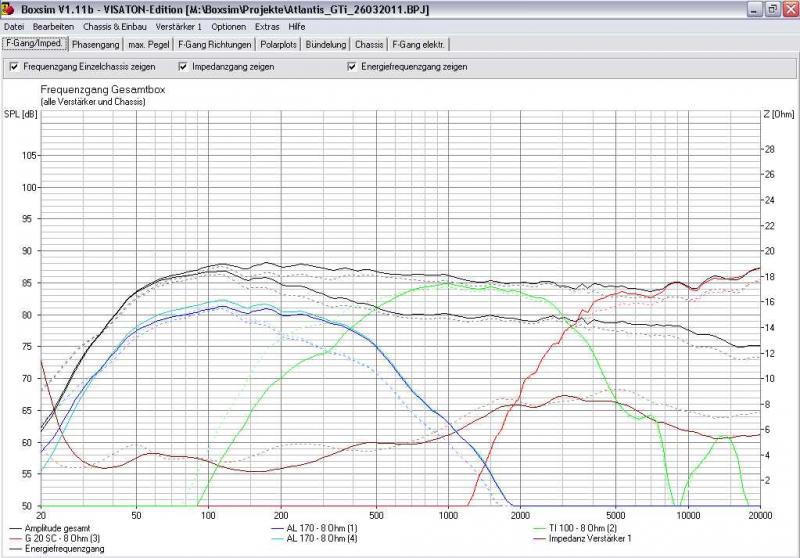Click the 20000 Hz frequency axis label

(760, 515)
